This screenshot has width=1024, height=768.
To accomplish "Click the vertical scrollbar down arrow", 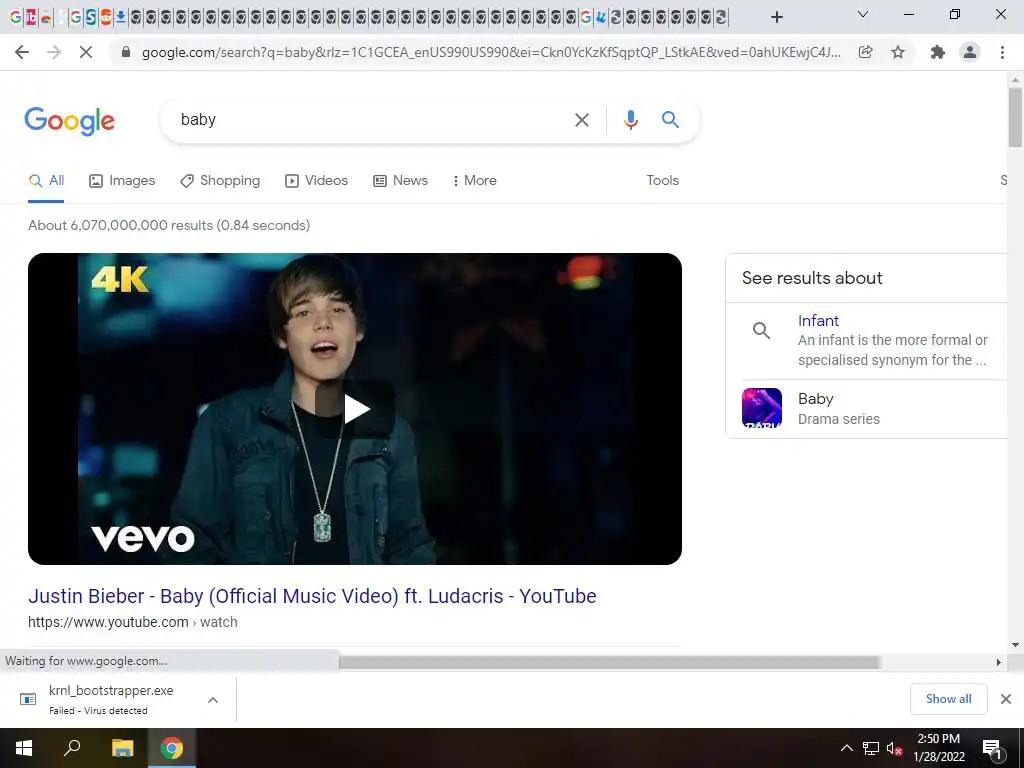I will 1015,645.
